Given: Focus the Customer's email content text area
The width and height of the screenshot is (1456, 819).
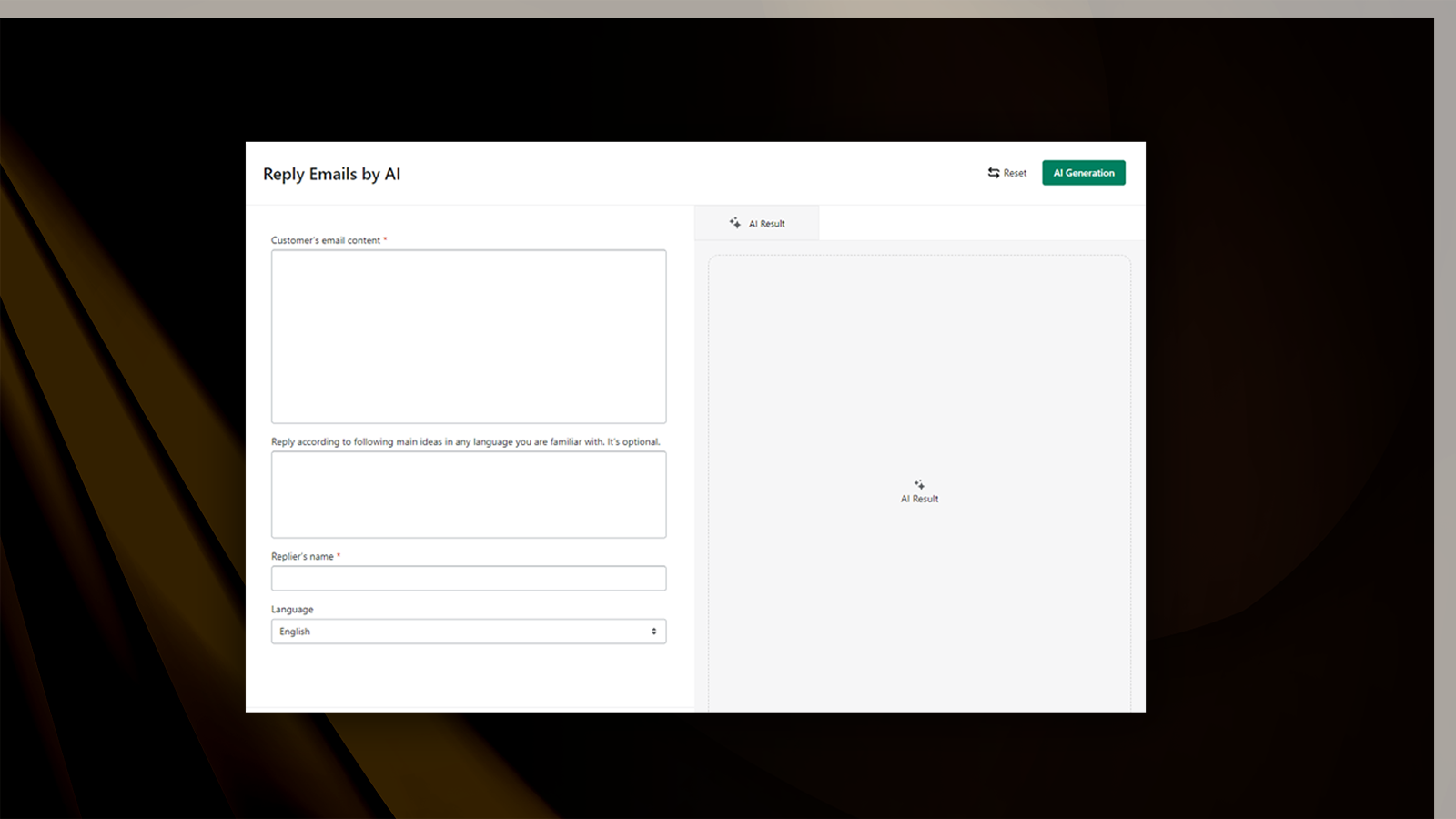Looking at the screenshot, I should click(x=469, y=337).
